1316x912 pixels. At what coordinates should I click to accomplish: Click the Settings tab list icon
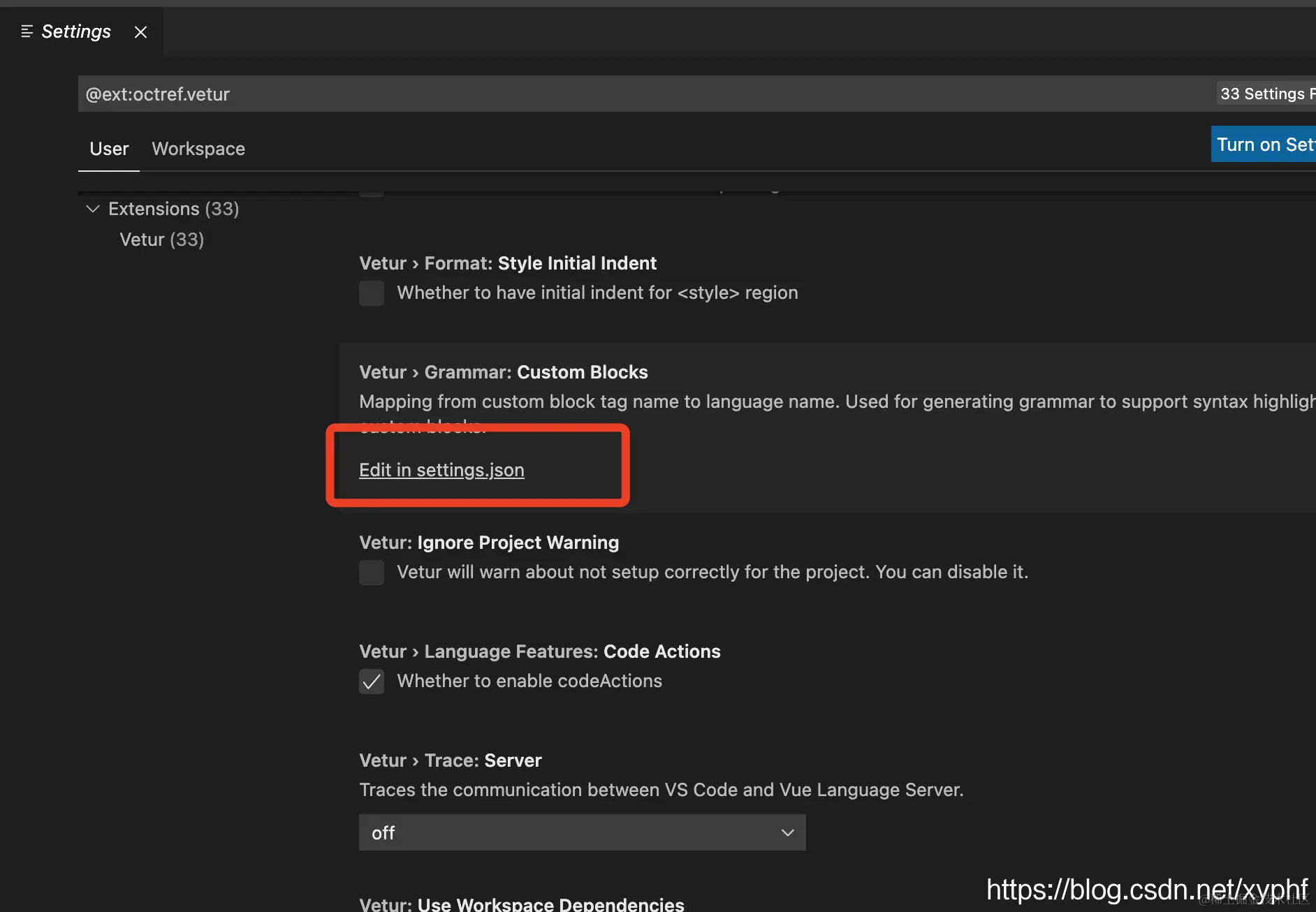(x=27, y=31)
